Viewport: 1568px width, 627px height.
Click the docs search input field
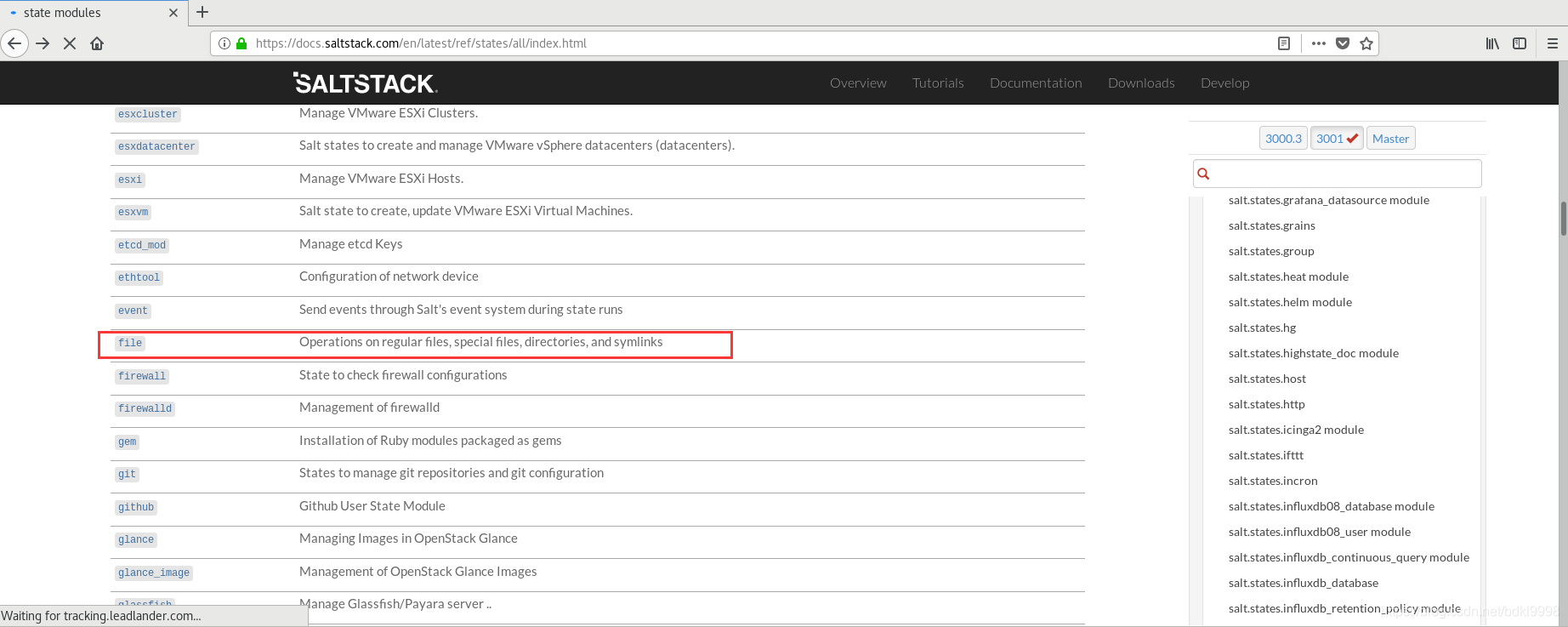pos(1337,174)
